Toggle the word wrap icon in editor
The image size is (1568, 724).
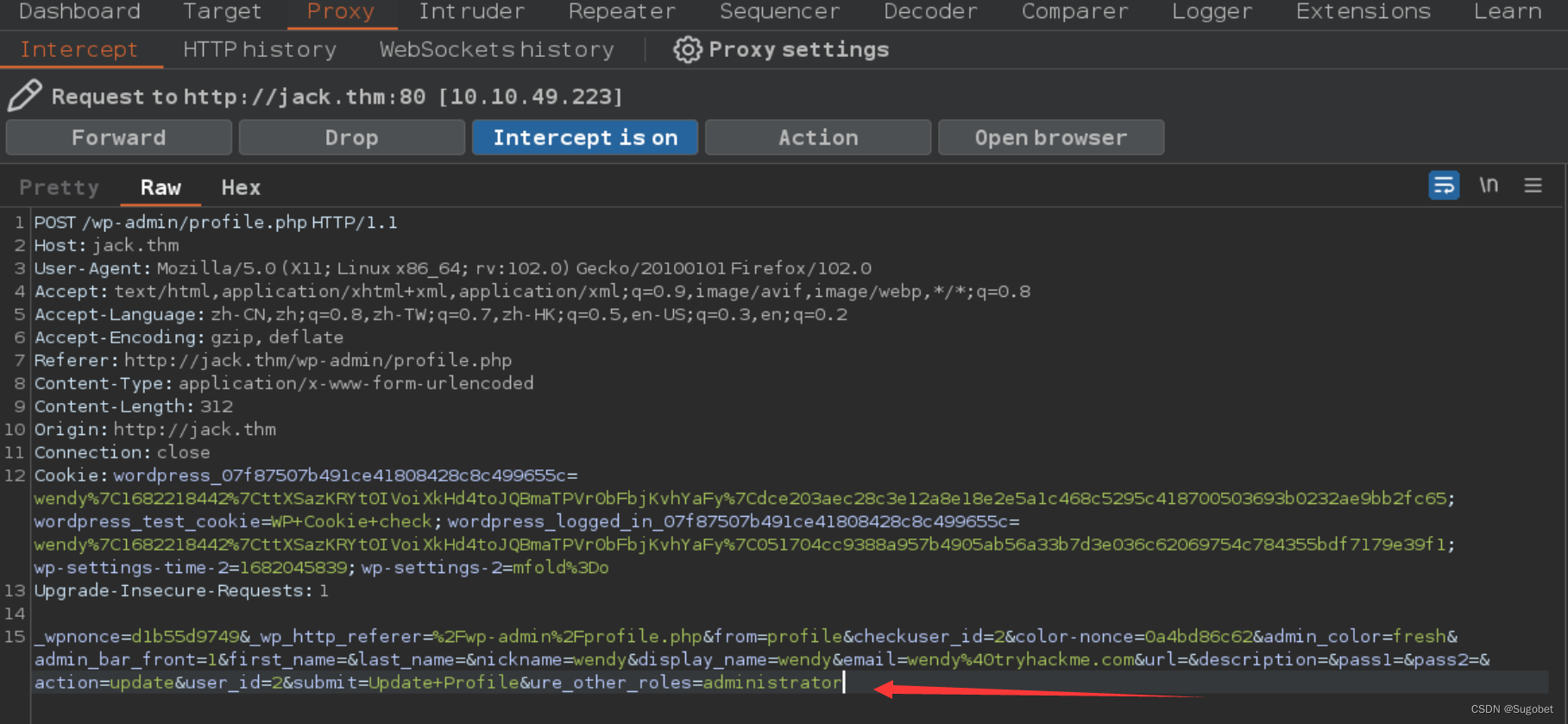(1444, 186)
